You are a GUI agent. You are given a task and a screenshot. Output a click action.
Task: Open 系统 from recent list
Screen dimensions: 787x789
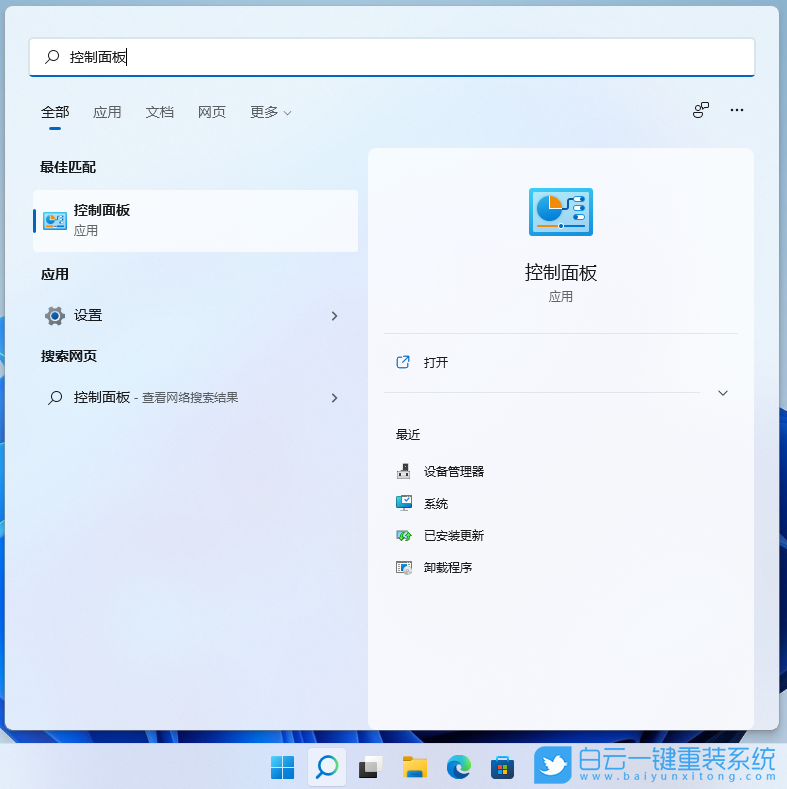436,504
